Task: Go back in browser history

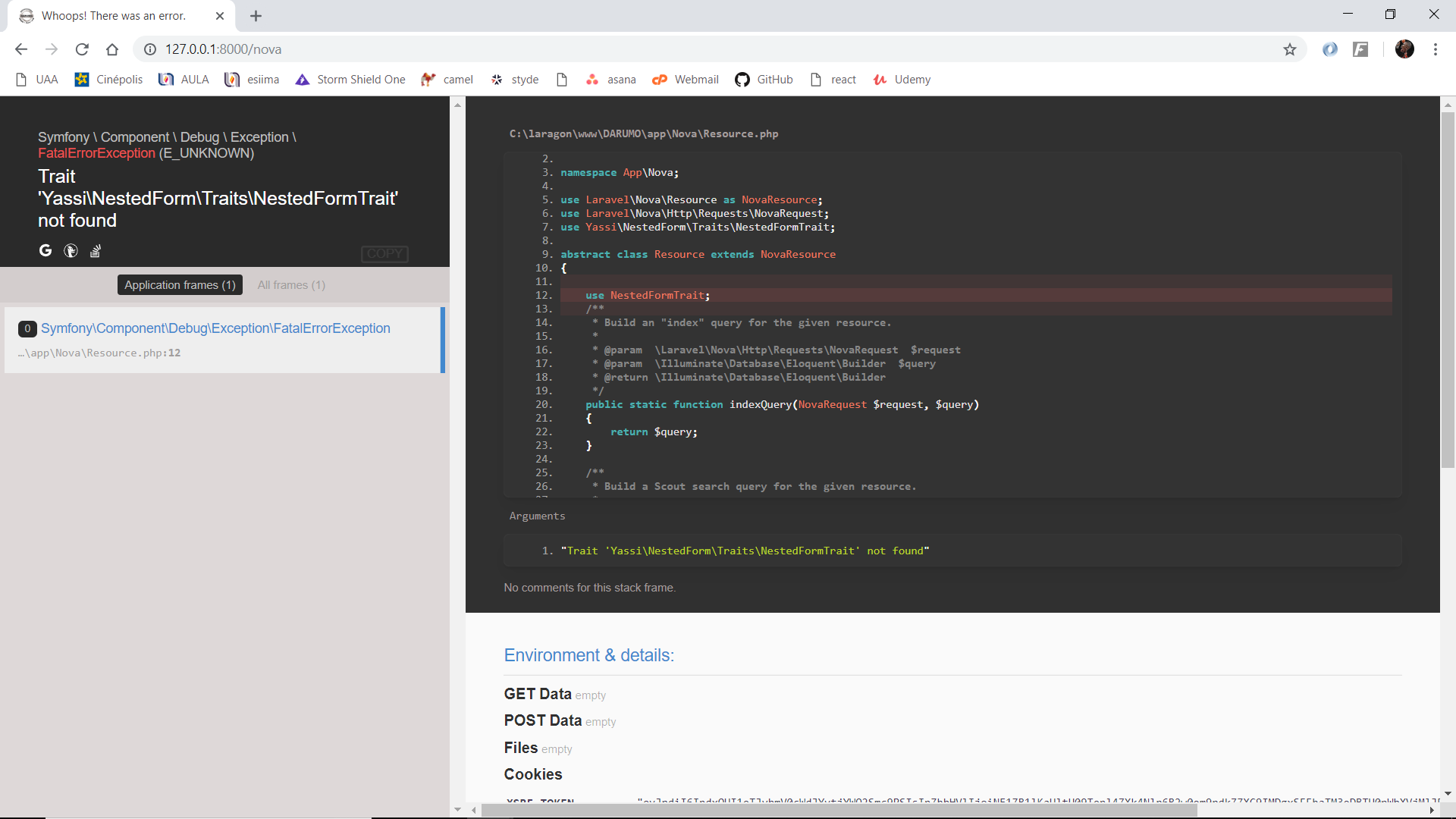Action: coord(21,49)
